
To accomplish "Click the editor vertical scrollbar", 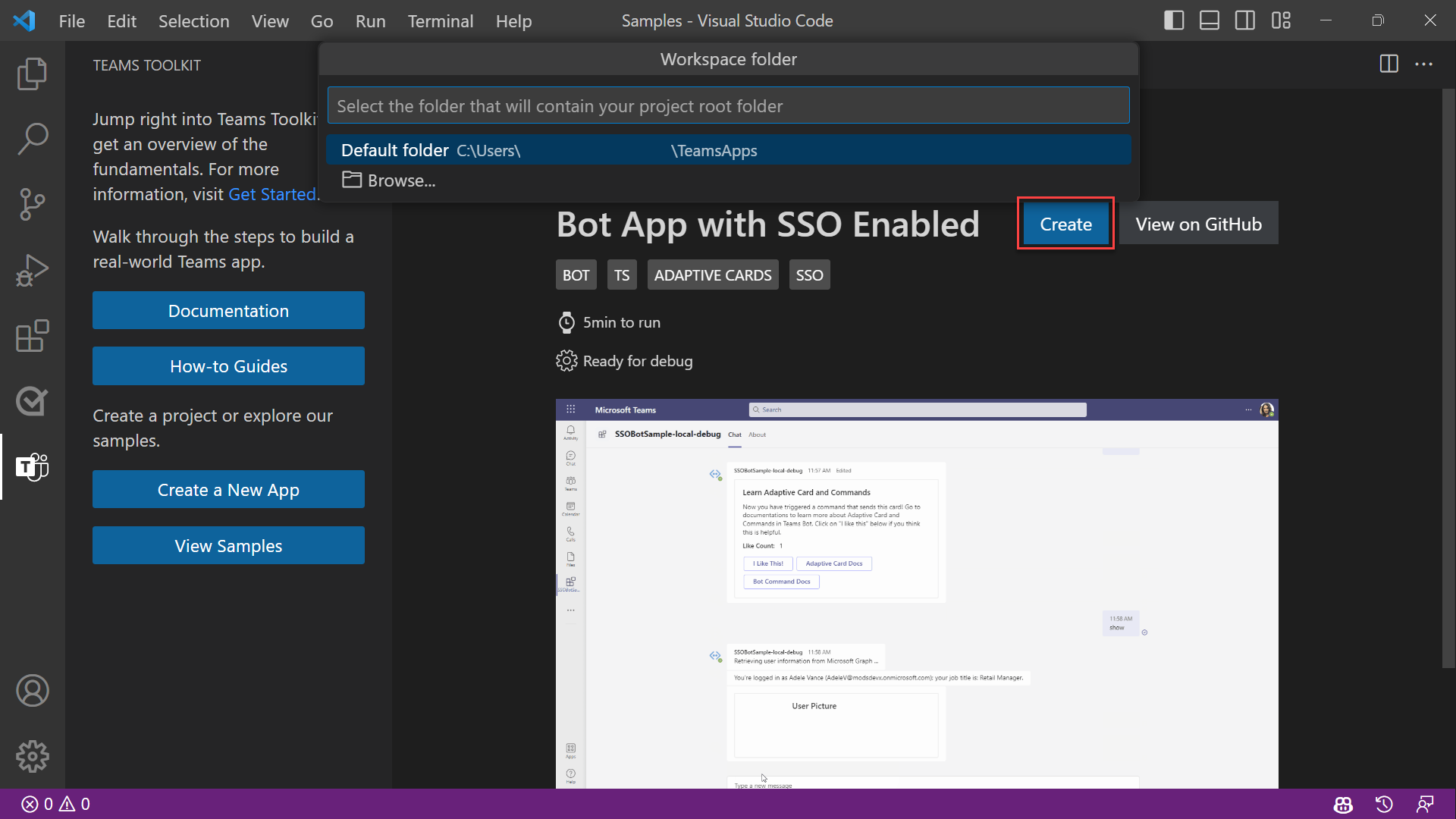I will [1448, 379].
